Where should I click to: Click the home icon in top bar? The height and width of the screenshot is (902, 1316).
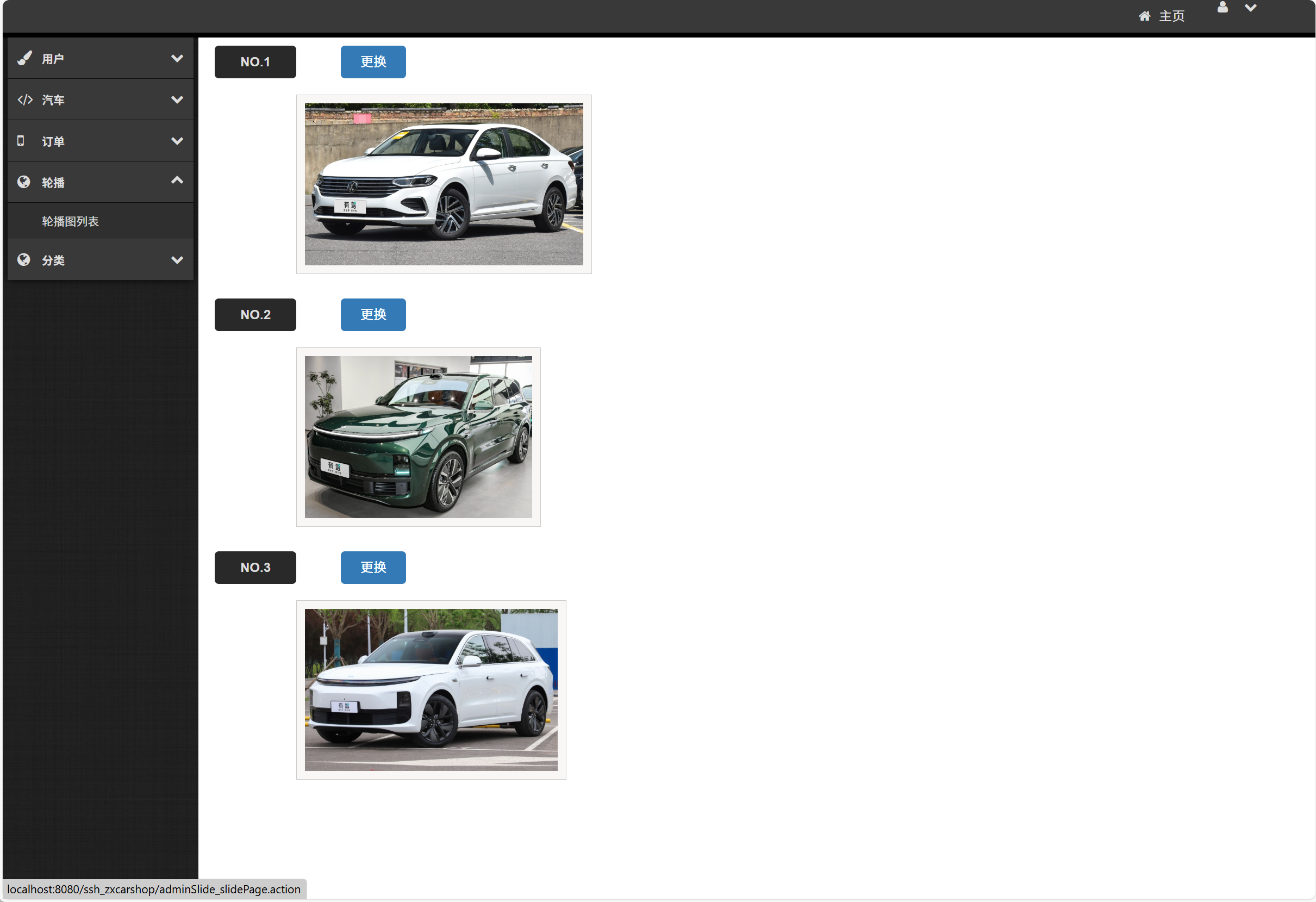1144,16
